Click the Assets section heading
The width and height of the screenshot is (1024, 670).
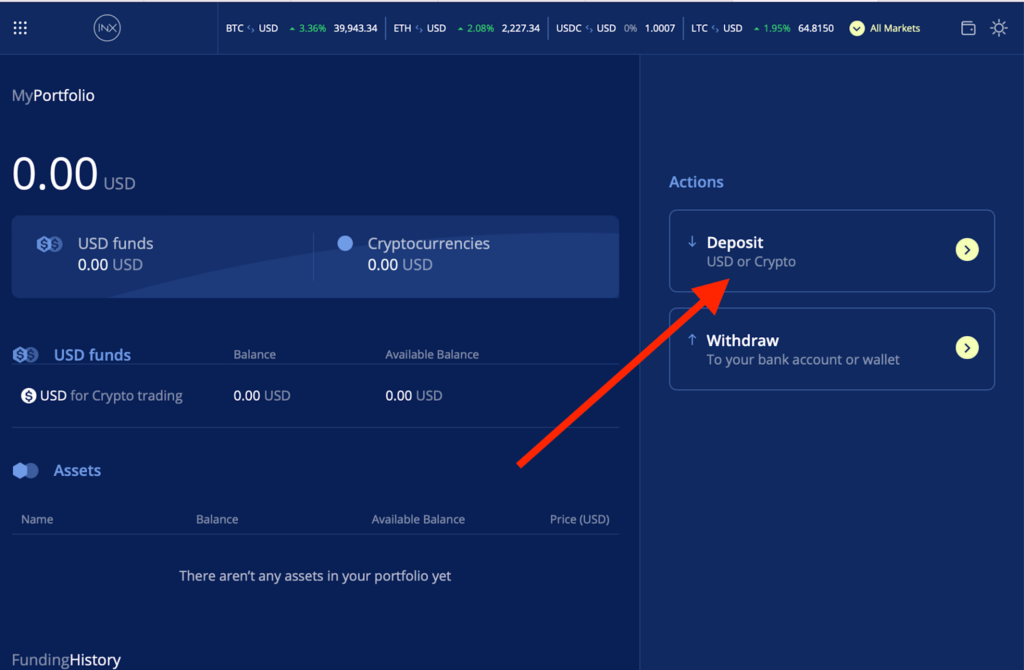tap(77, 470)
